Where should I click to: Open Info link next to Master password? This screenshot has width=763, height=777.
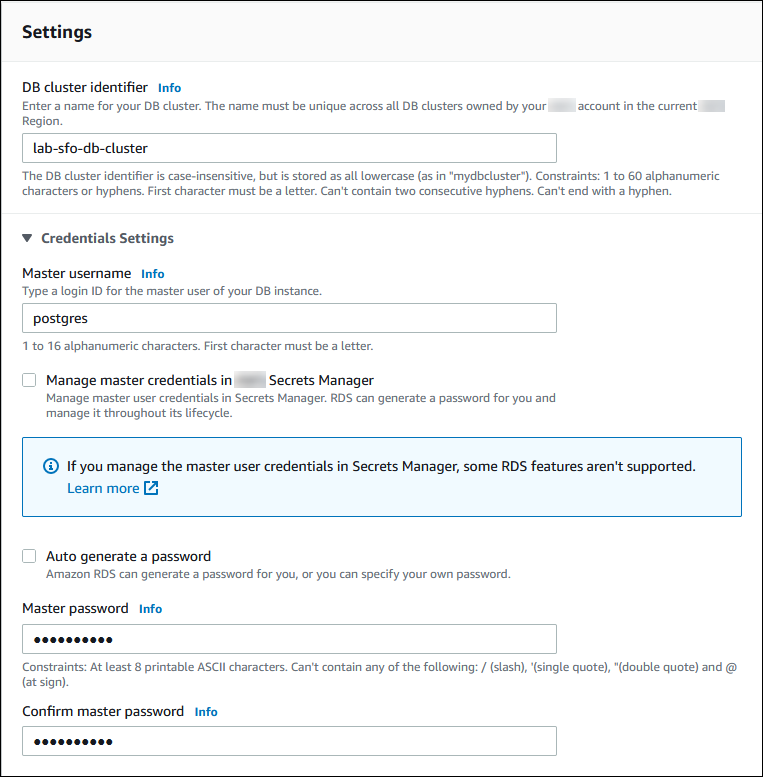150,609
